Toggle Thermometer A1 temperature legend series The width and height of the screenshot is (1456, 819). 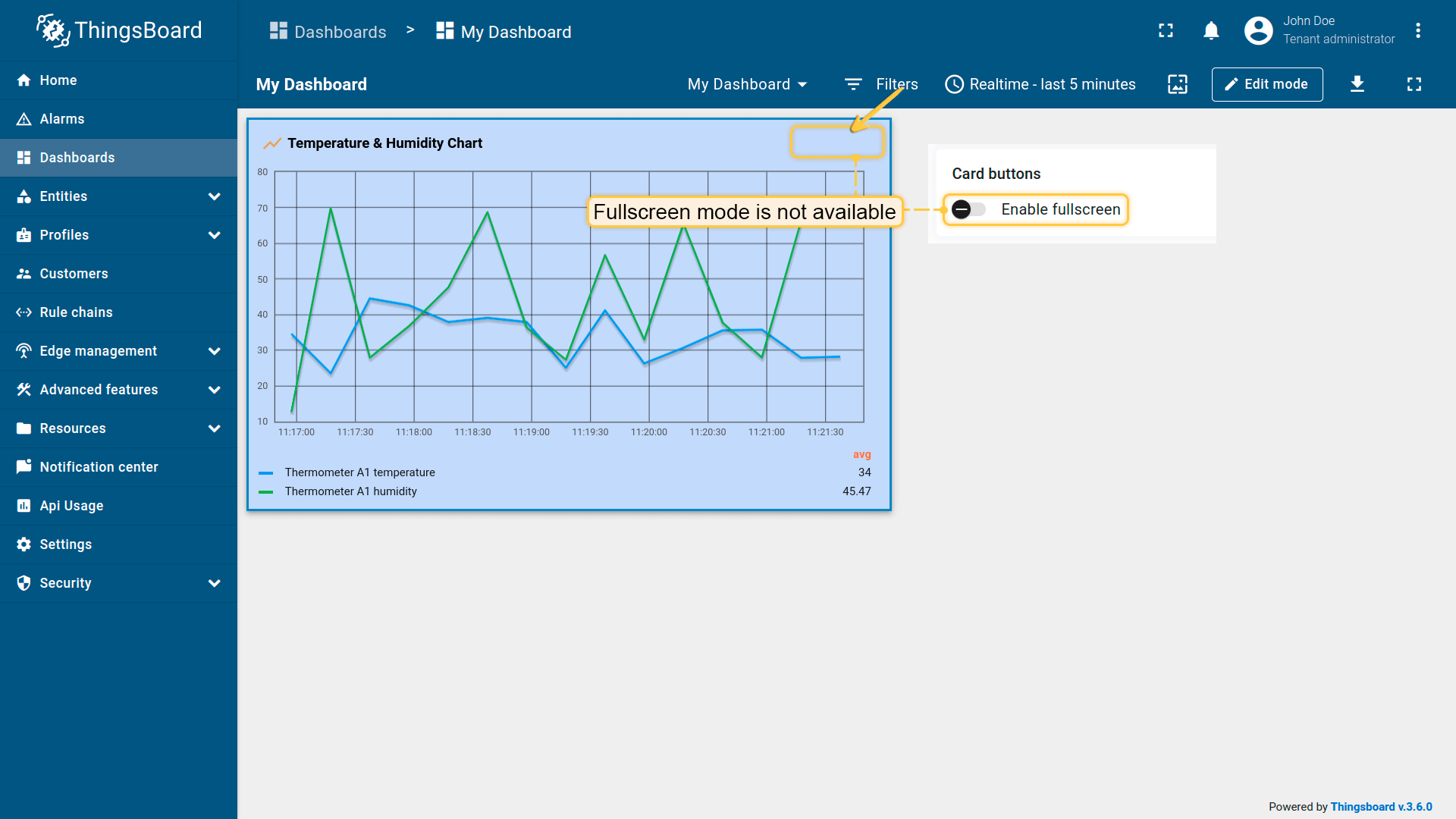[x=359, y=472]
